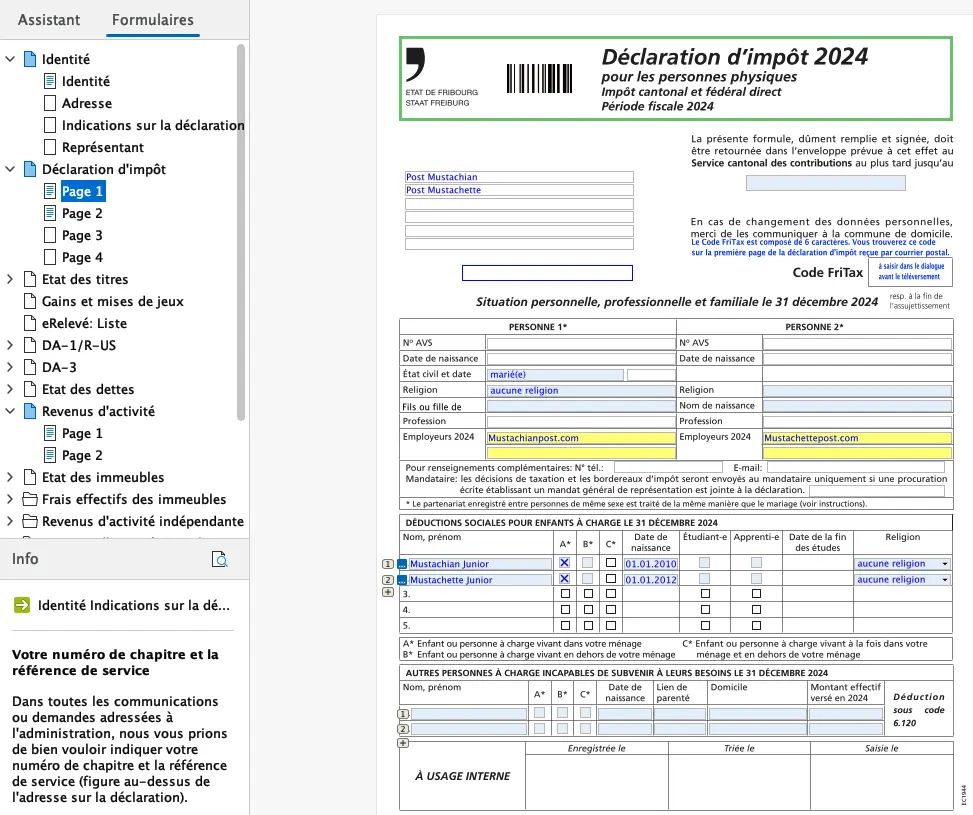Image resolution: width=973 pixels, height=815 pixels.
Task: Uncheck the A* checkbox for Mustachian Junior
Action: 563,564
